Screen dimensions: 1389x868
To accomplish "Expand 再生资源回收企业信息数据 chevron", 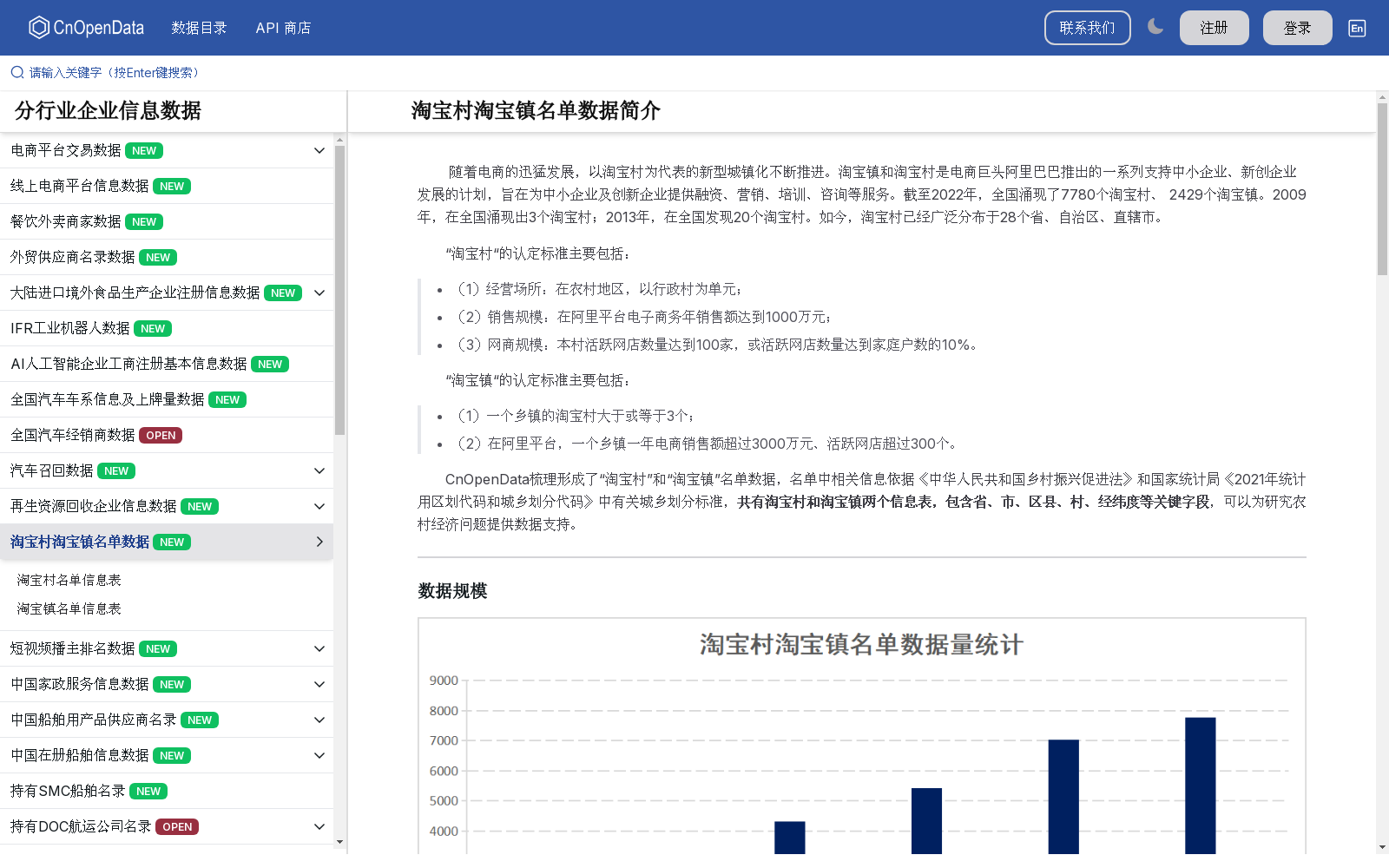I will click(x=319, y=506).
